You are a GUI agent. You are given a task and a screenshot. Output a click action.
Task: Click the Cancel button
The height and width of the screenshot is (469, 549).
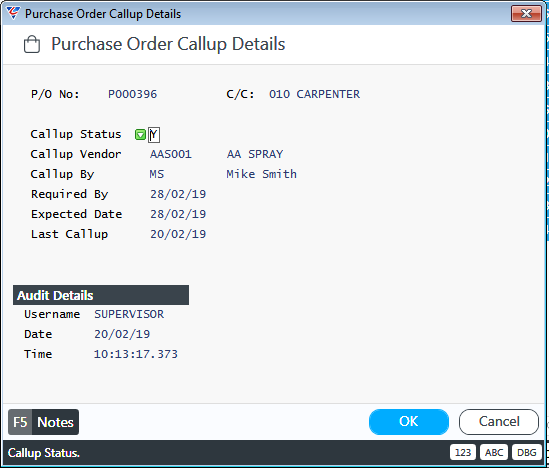tap(499, 422)
